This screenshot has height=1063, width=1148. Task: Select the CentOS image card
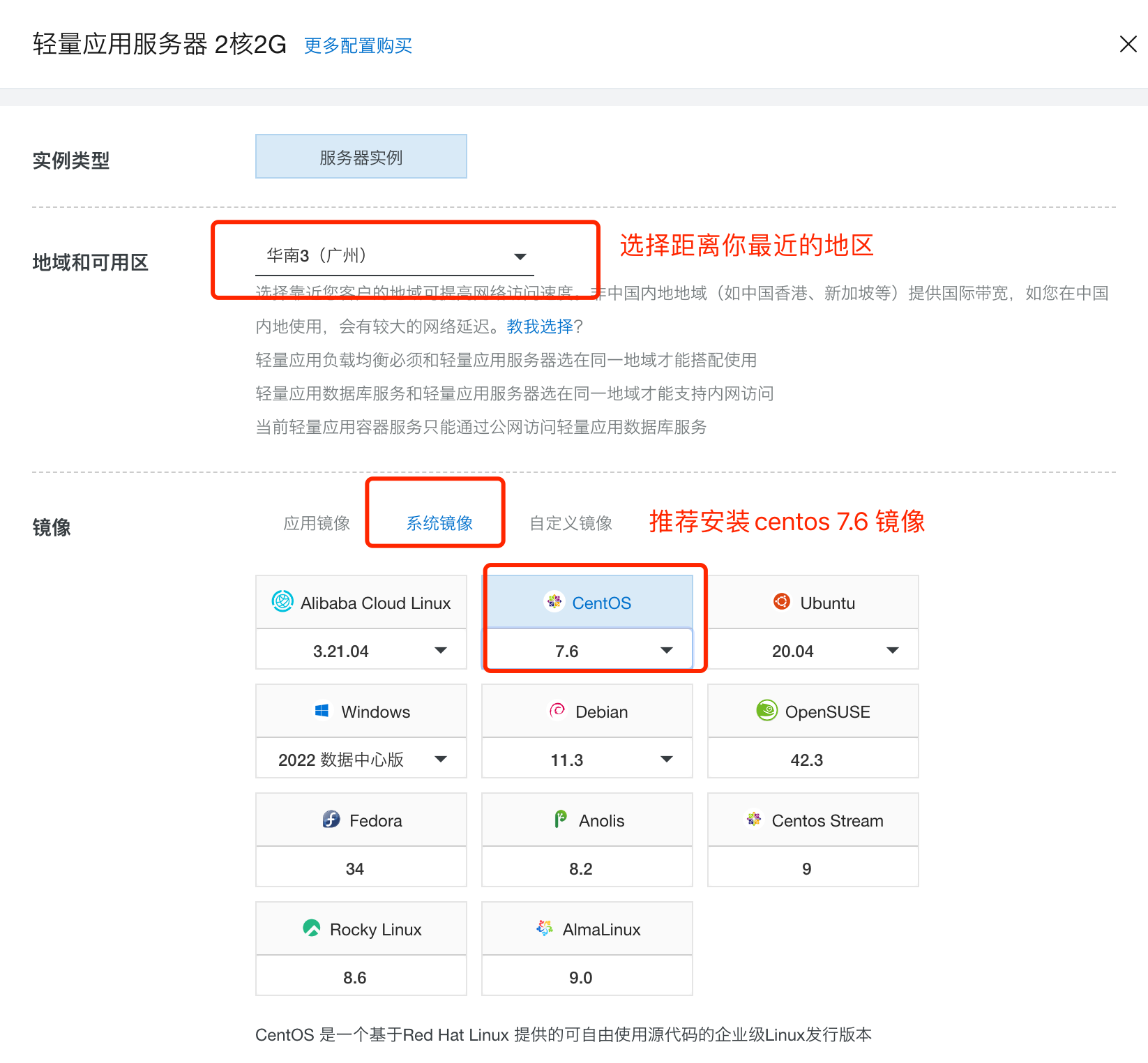click(587, 602)
